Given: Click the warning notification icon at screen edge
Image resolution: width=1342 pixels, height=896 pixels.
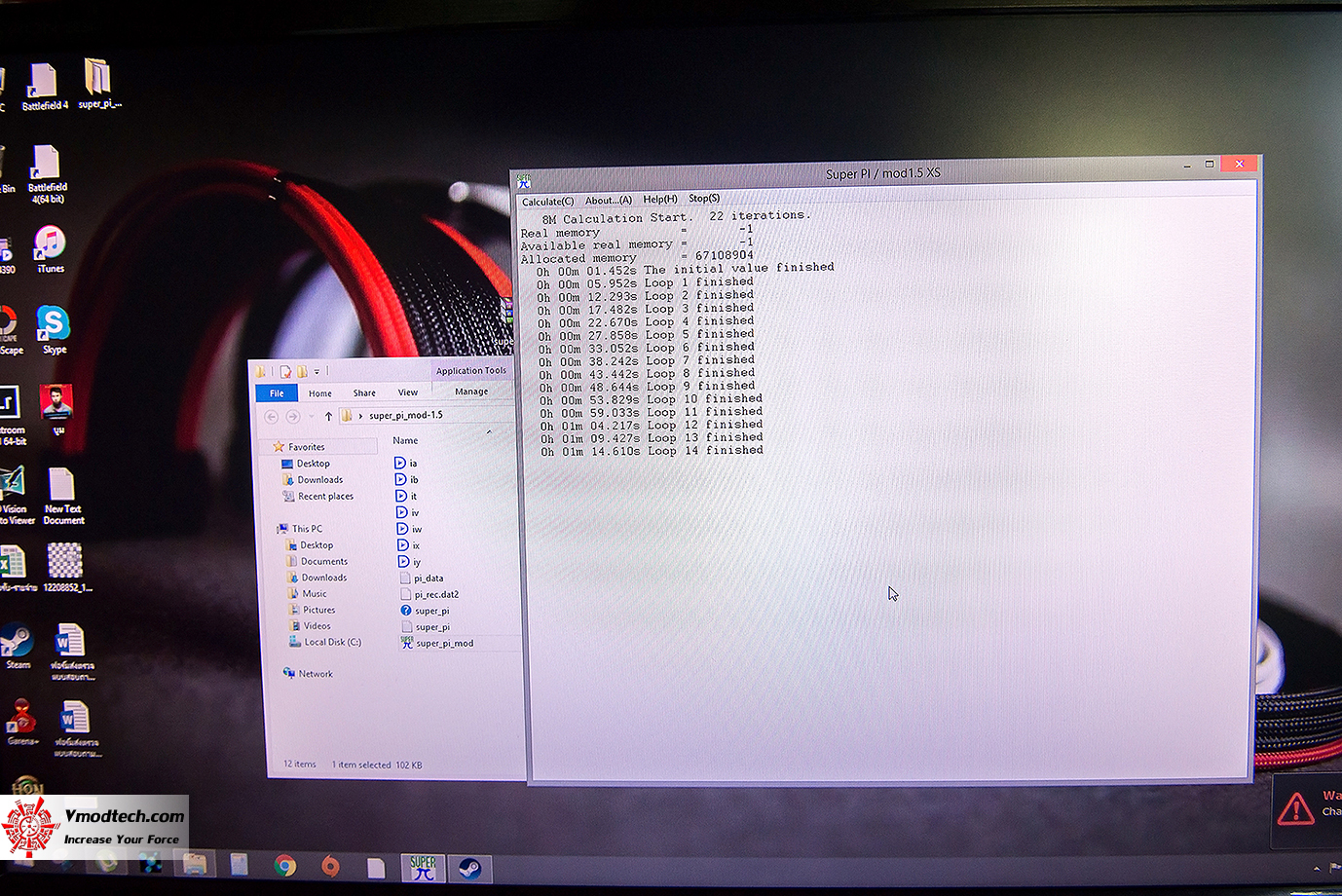Looking at the screenshot, I should (x=1295, y=807).
